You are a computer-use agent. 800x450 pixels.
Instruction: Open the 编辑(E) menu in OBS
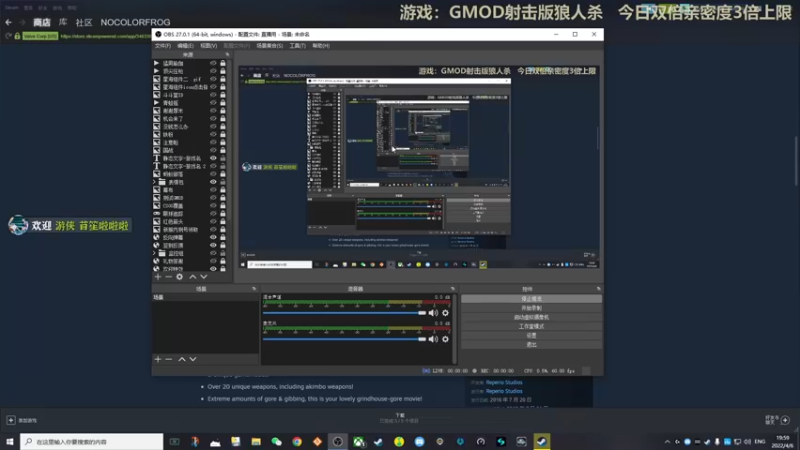[x=185, y=46]
